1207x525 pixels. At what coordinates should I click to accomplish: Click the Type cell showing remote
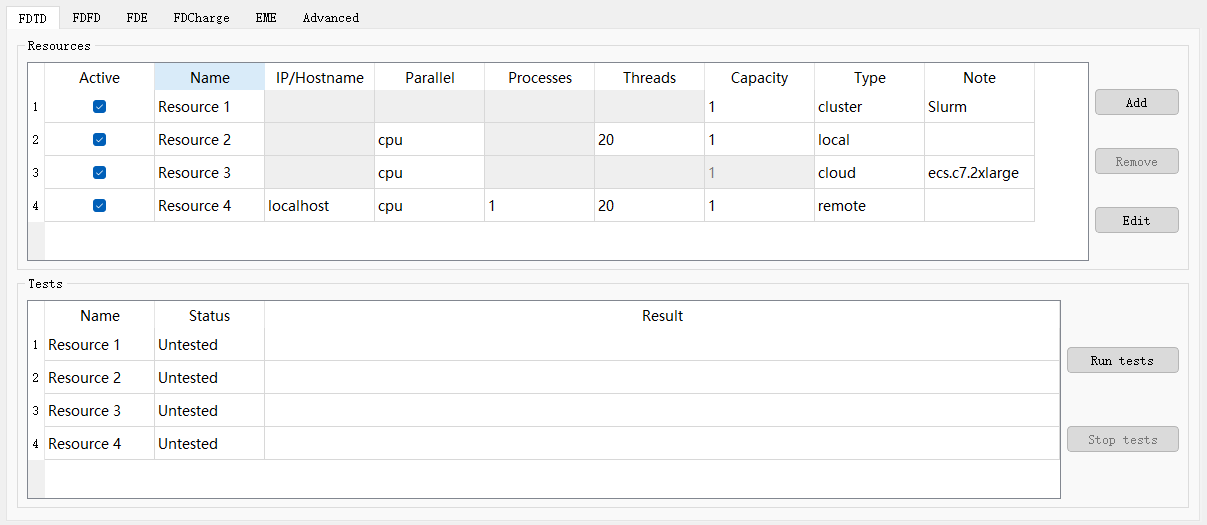pos(868,206)
